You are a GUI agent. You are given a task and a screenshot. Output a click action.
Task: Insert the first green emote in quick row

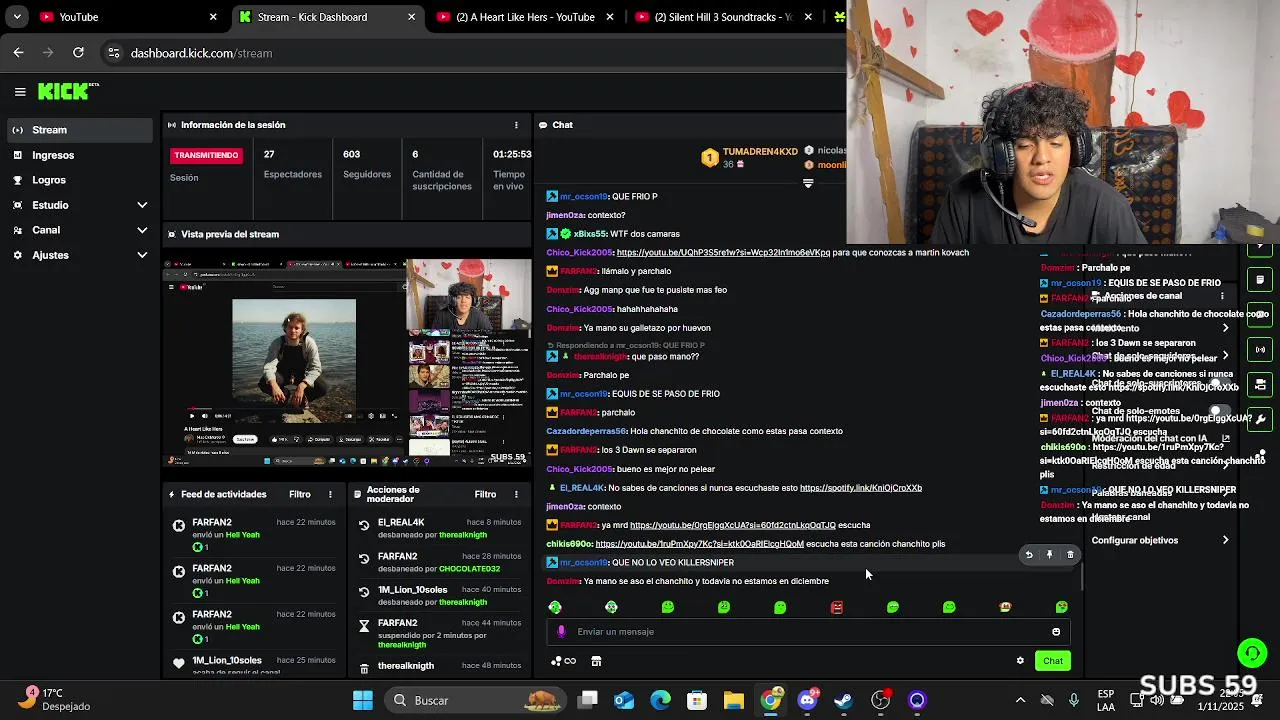point(555,607)
